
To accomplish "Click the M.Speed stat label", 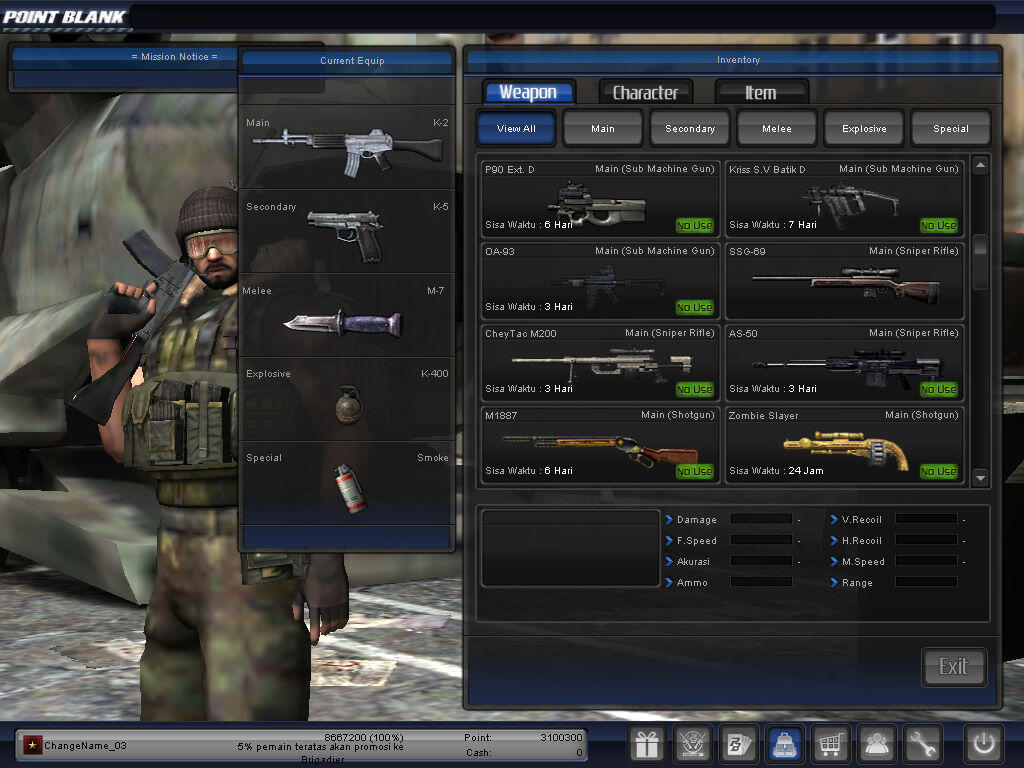I will pyautogui.click(x=863, y=562).
